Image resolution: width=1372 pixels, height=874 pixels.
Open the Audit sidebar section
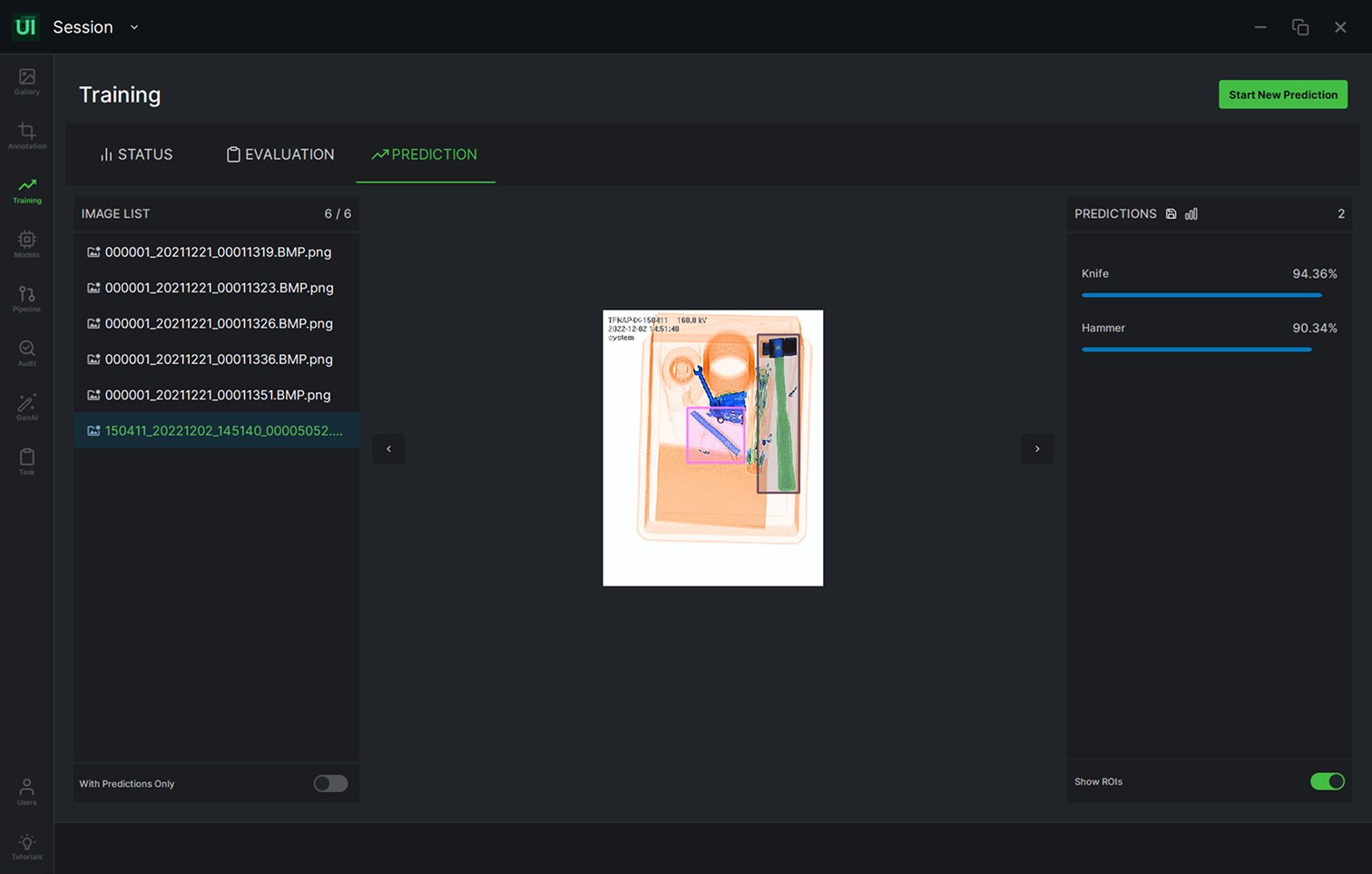click(x=26, y=354)
